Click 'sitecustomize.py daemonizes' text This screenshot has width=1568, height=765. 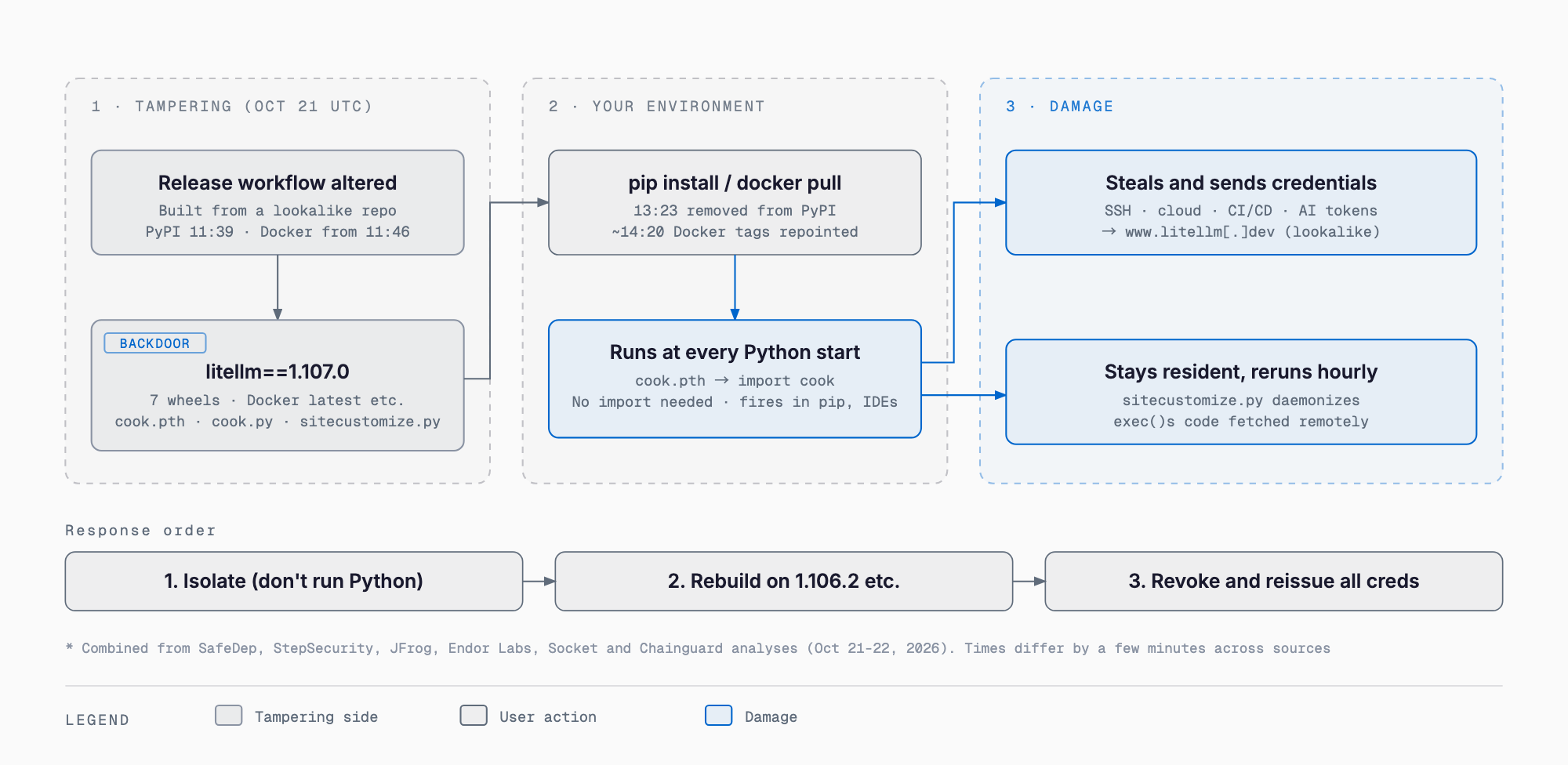pyautogui.click(x=1241, y=401)
